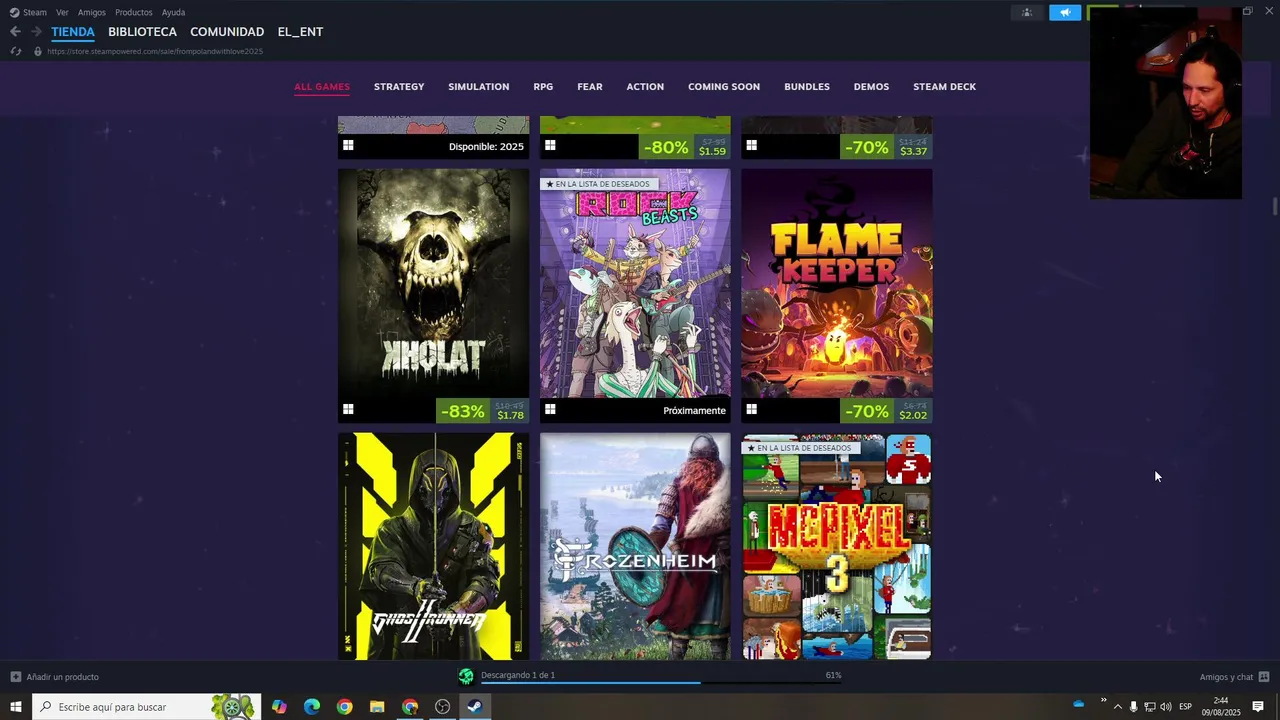
Task: Restore the Steam window with the restore icon
Action: (1247, 11)
